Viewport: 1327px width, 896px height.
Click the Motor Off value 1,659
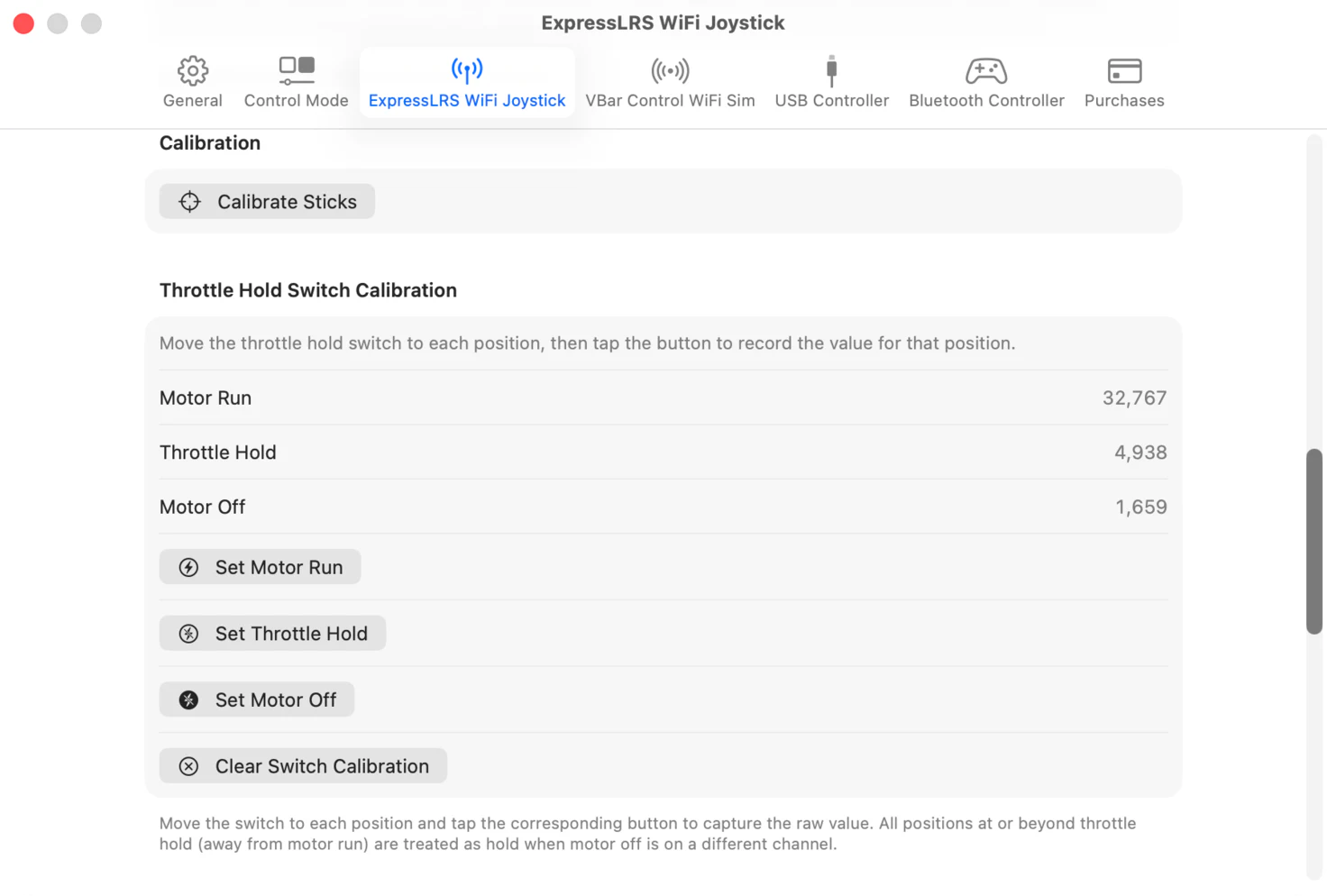point(1141,507)
